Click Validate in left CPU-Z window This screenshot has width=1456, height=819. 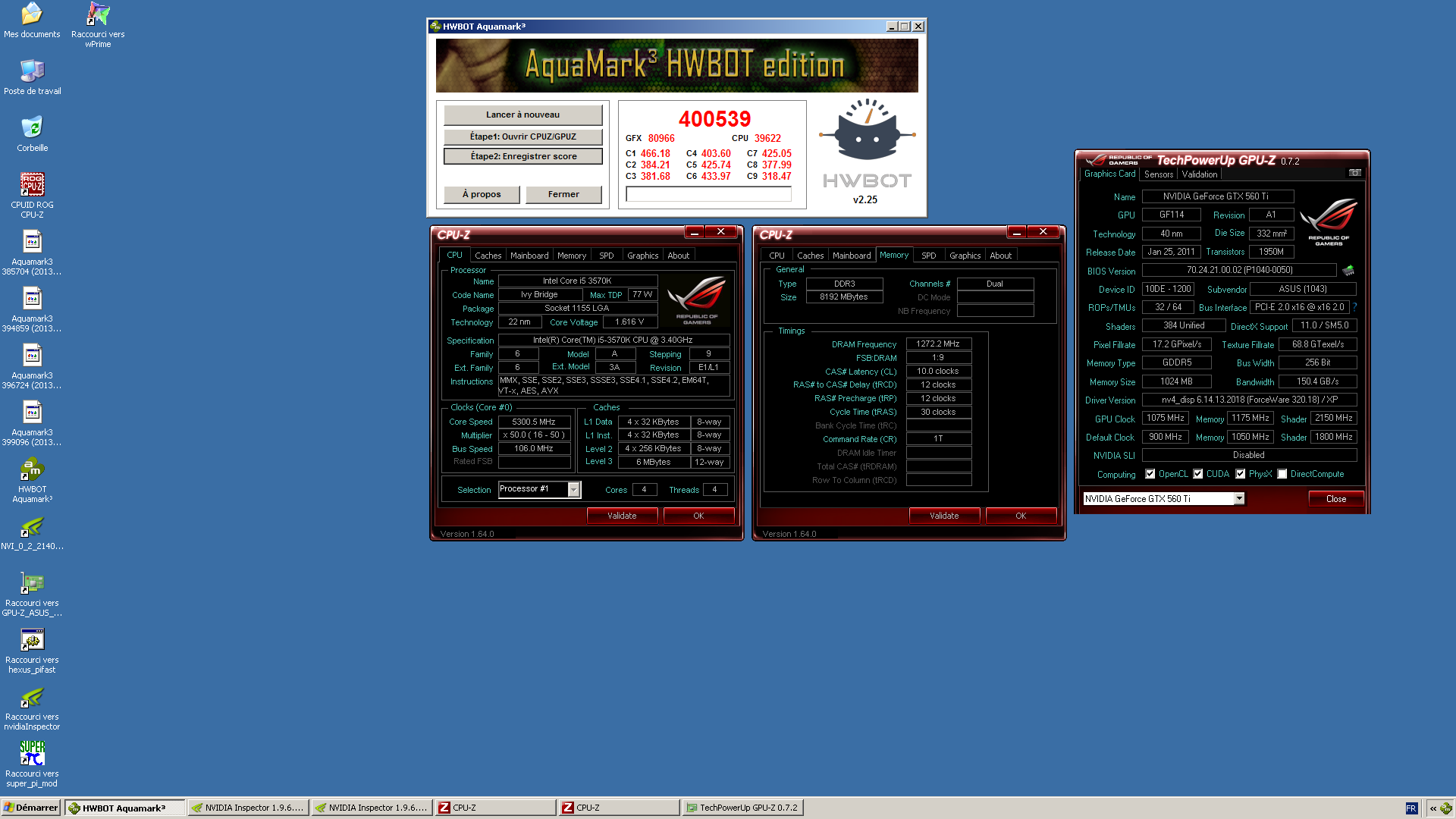pyautogui.click(x=622, y=516)
